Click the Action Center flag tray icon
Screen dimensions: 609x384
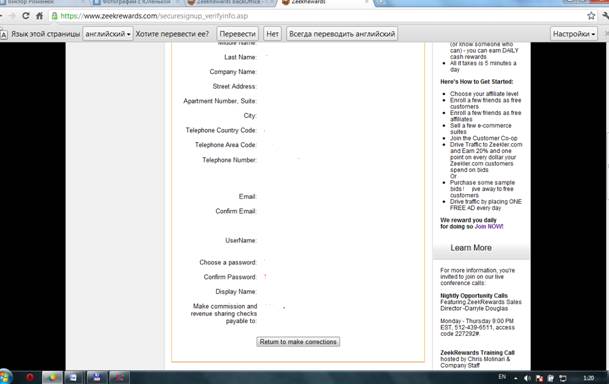point(539,378)
